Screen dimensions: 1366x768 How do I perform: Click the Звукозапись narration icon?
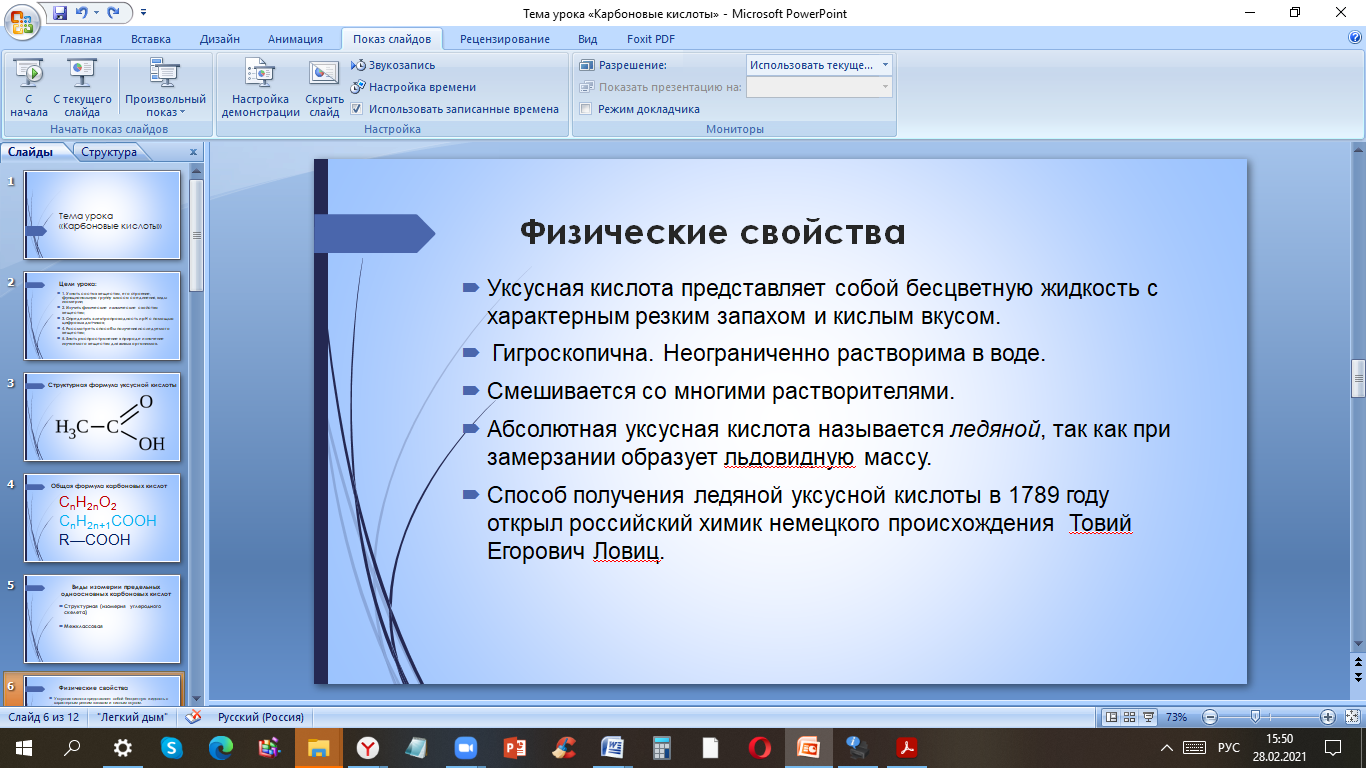(x=359, y=65)
